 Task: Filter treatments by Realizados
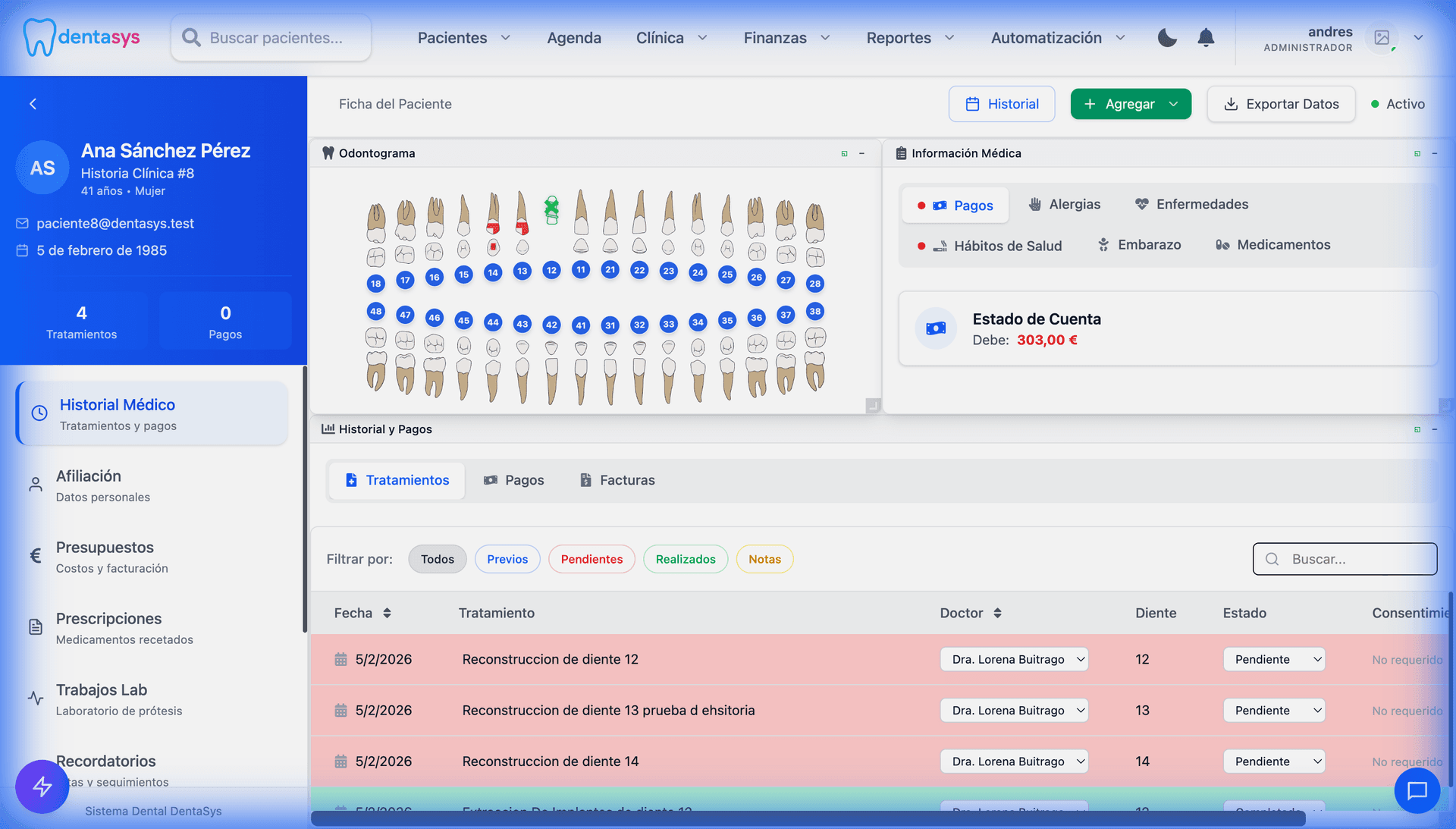coord(685,559)
